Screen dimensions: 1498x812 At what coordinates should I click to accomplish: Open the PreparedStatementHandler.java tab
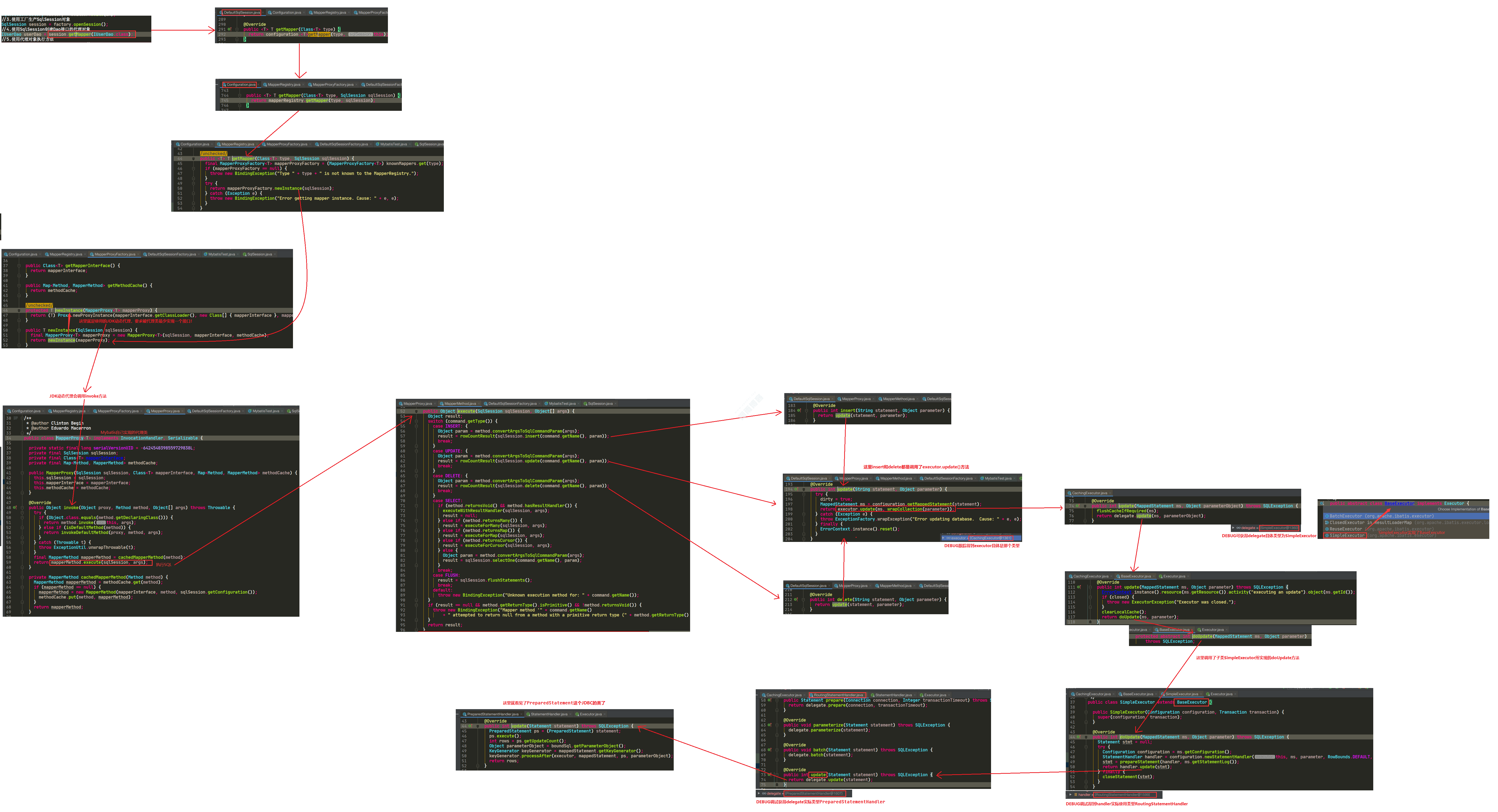493,714
